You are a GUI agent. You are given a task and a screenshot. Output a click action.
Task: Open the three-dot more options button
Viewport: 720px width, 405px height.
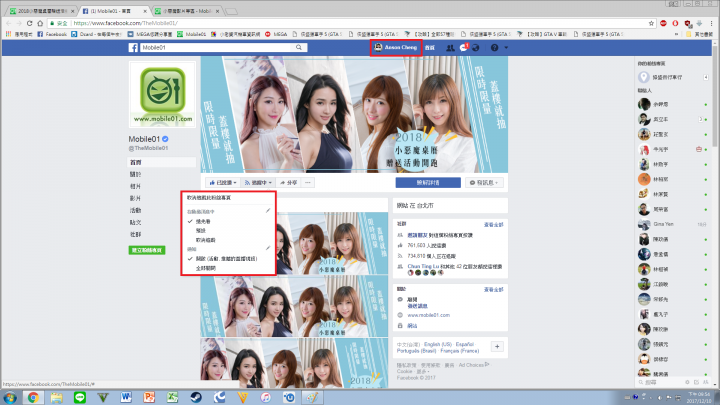(308, 183)
